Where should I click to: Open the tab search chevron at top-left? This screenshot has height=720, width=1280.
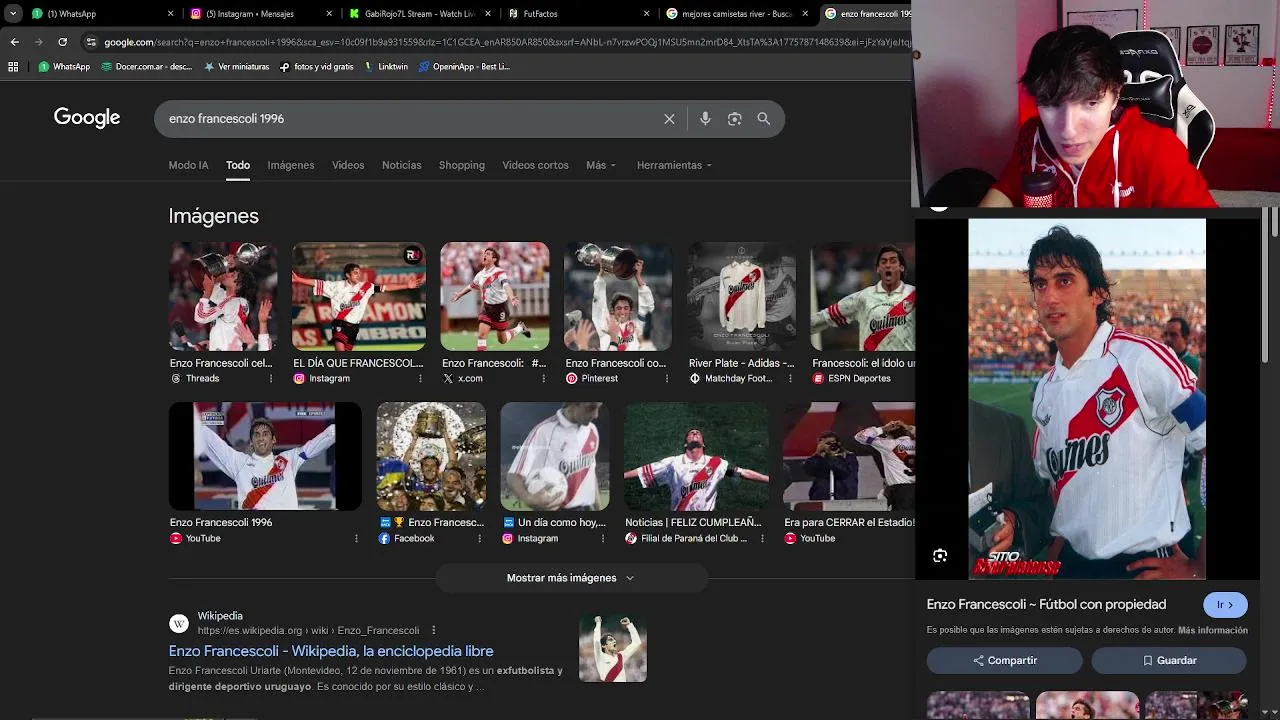pos(13,14)
